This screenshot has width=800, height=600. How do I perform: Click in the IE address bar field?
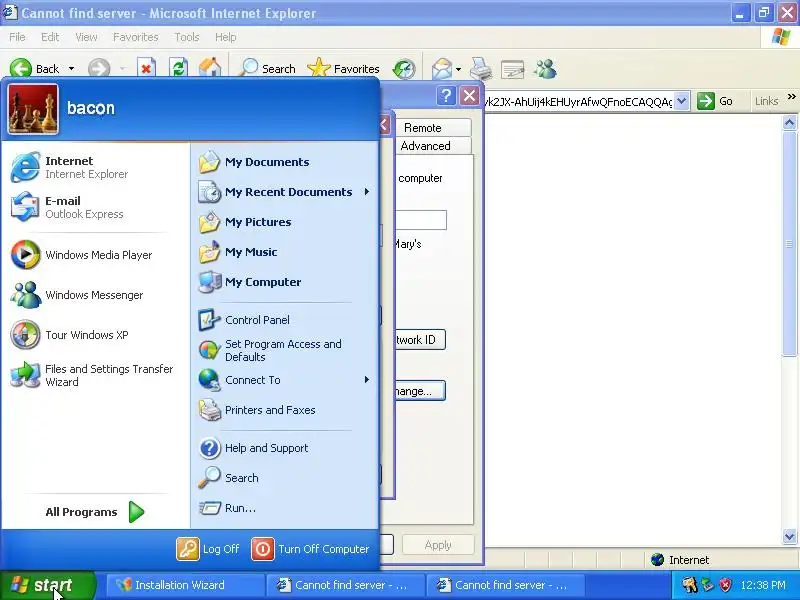(578, 101)
